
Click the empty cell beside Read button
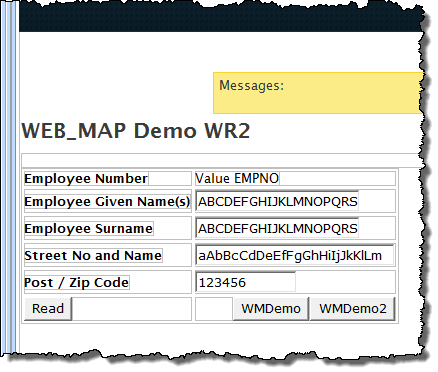[x=131, y=309]
